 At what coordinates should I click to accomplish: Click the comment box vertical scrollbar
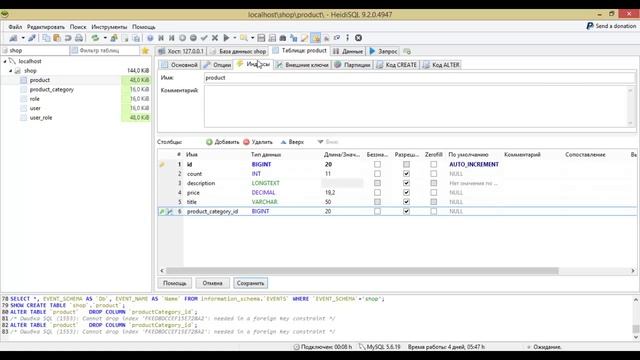click(x=631, y=107)
